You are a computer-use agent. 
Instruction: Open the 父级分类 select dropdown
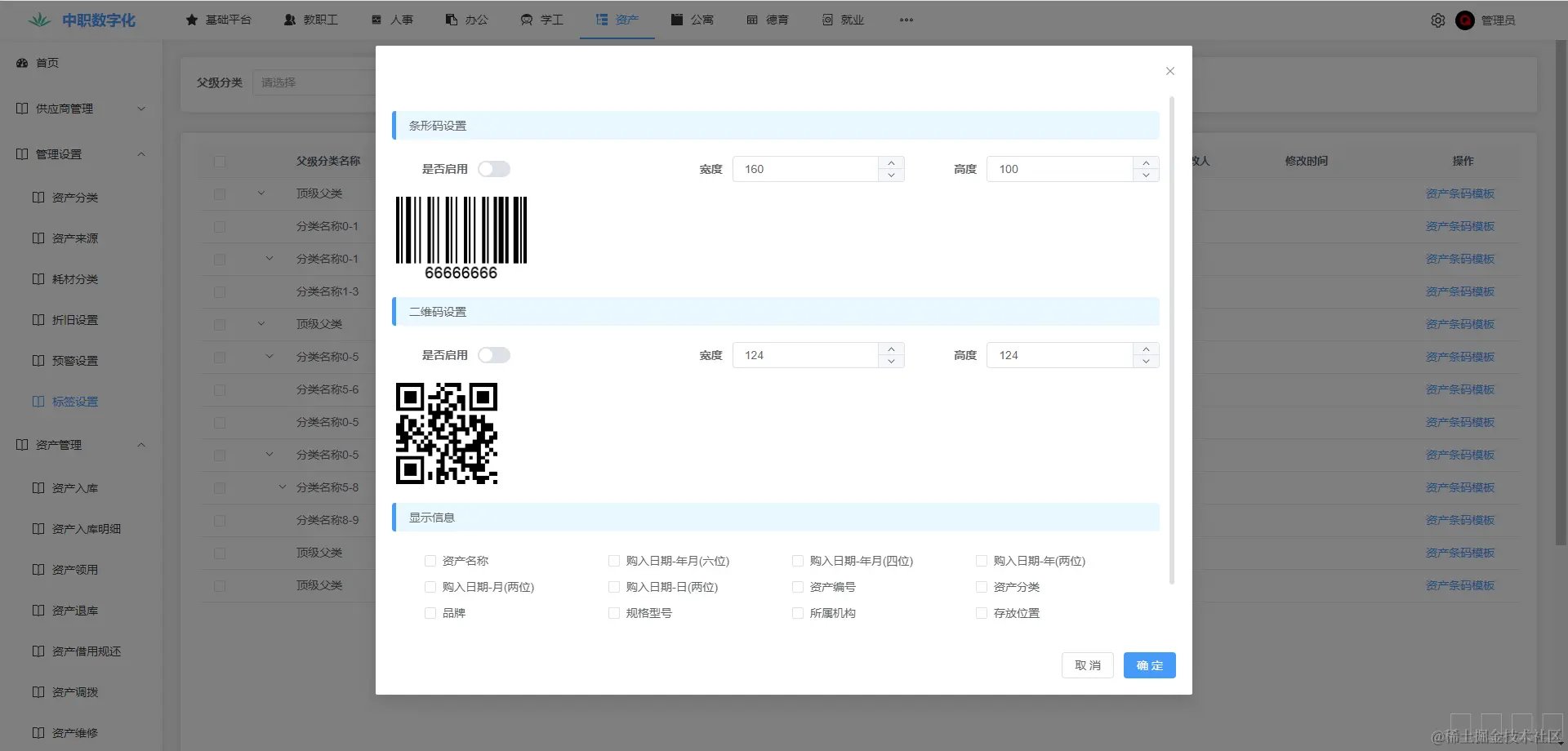pos(314,82)
